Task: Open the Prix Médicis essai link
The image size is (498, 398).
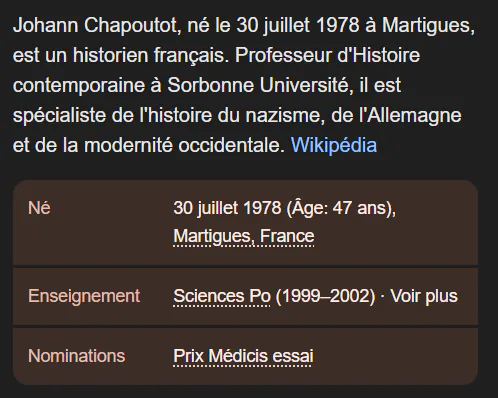Action: tap(243, 356)
